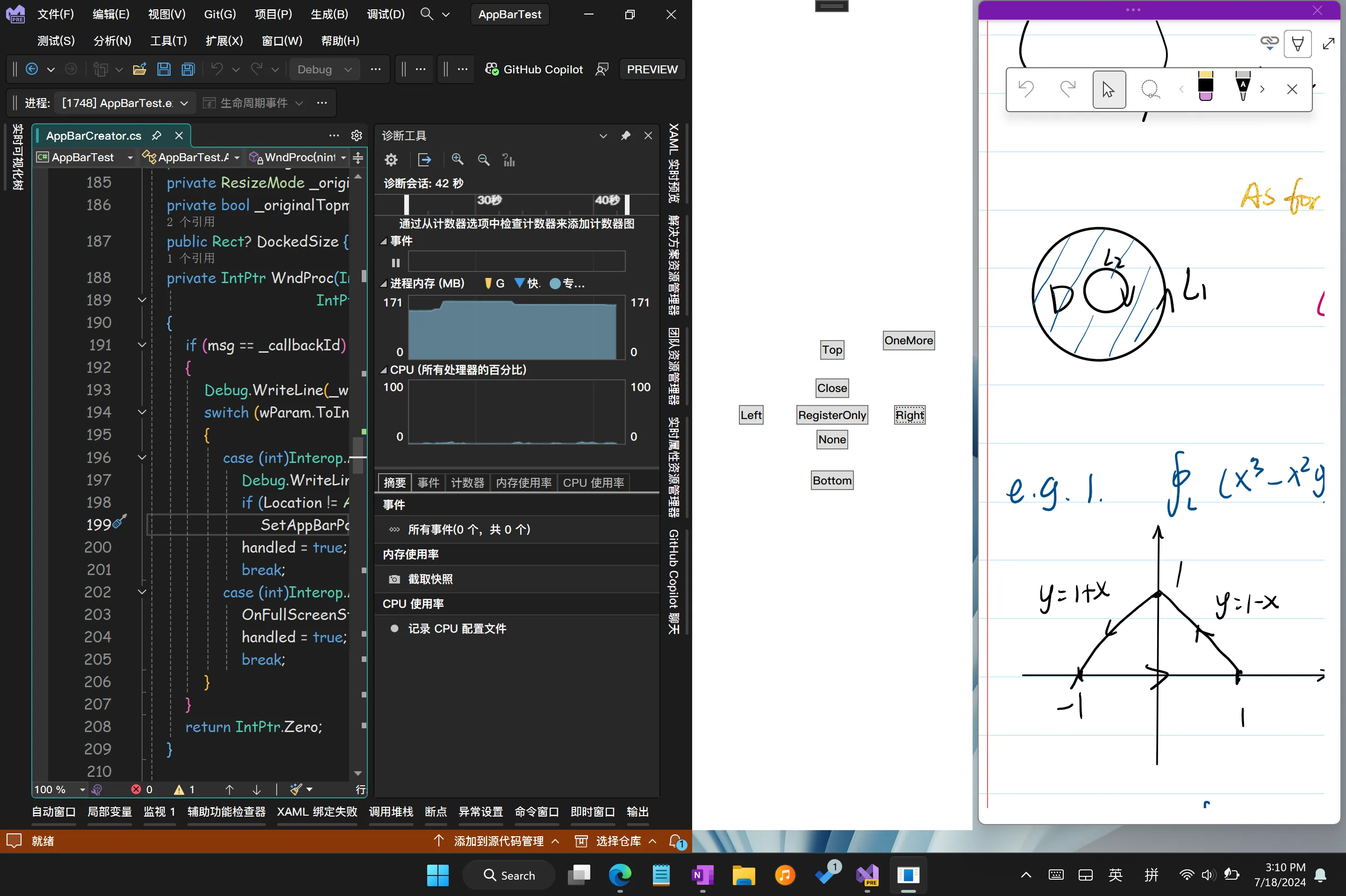This screenshot has height=896, width=1346.
Task: Open the 调试(D) menu
Action: click(385, 14)
